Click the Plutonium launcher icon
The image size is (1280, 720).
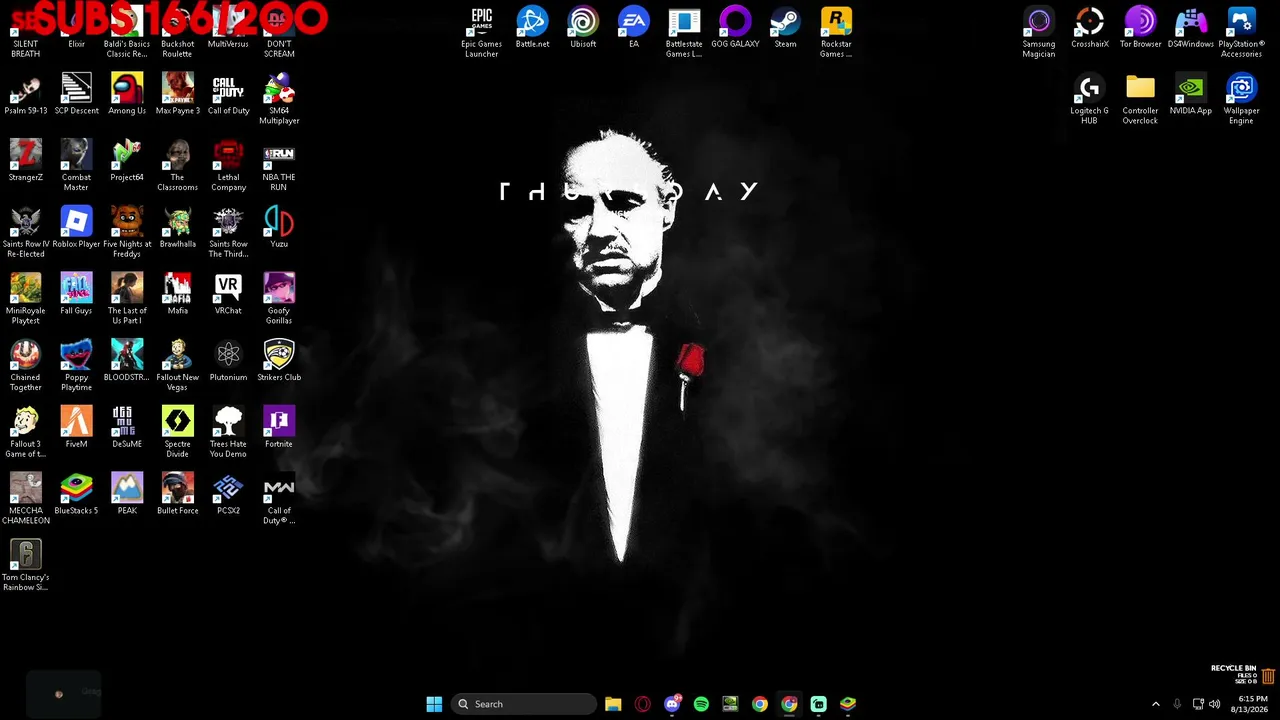[228, 361]
